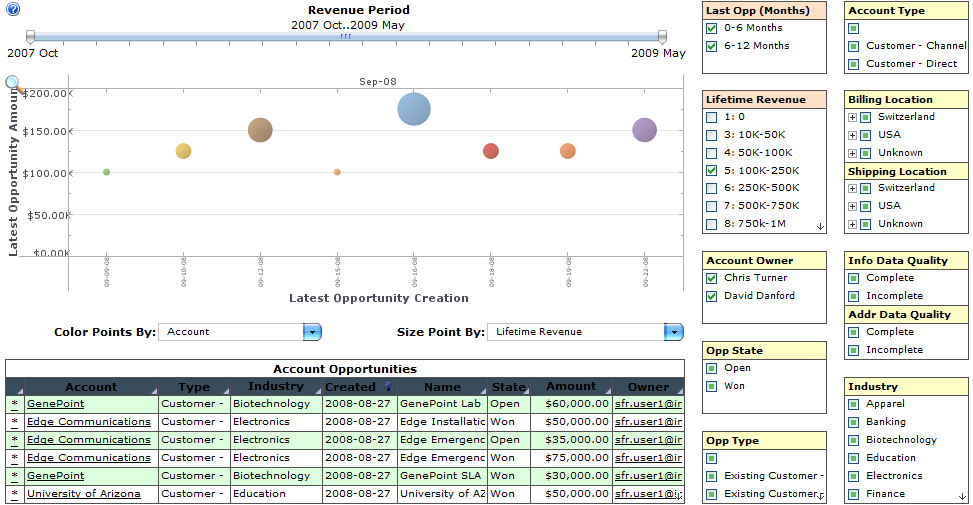Sort by the Account column header
Image resolution: width=973 pixels, height=505 pixels.
(x=91, y=387)
